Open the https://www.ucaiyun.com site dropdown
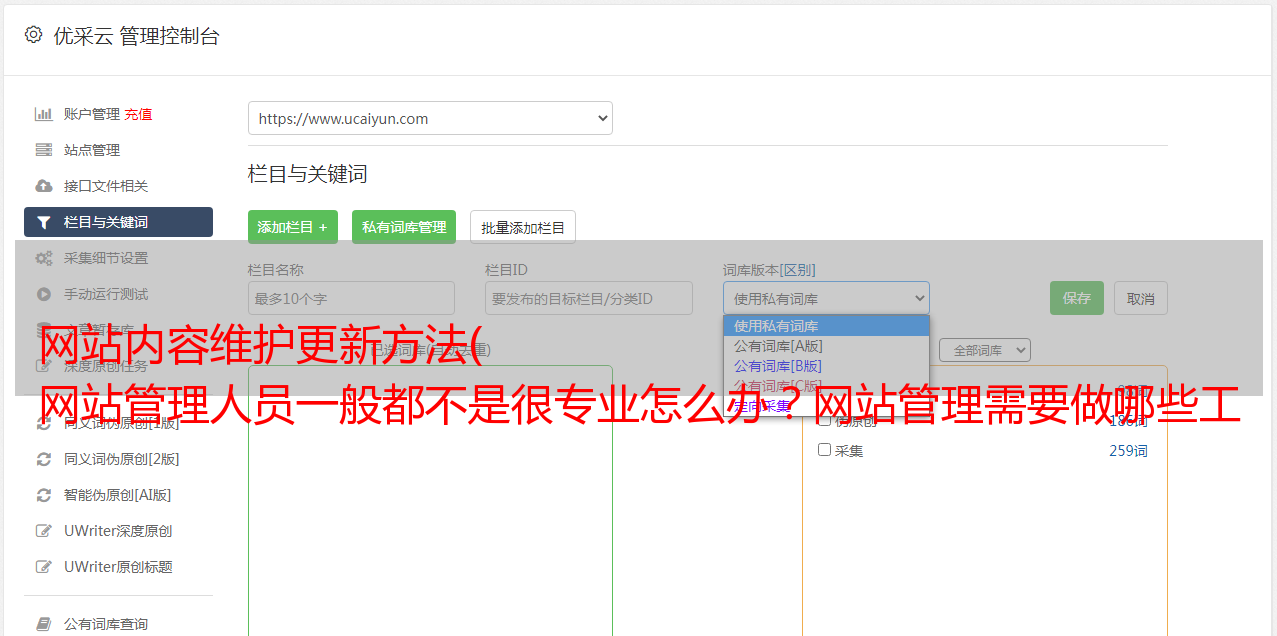This screenshot has width=1277, height=636. pyautogui.click(x=430, y=118)
